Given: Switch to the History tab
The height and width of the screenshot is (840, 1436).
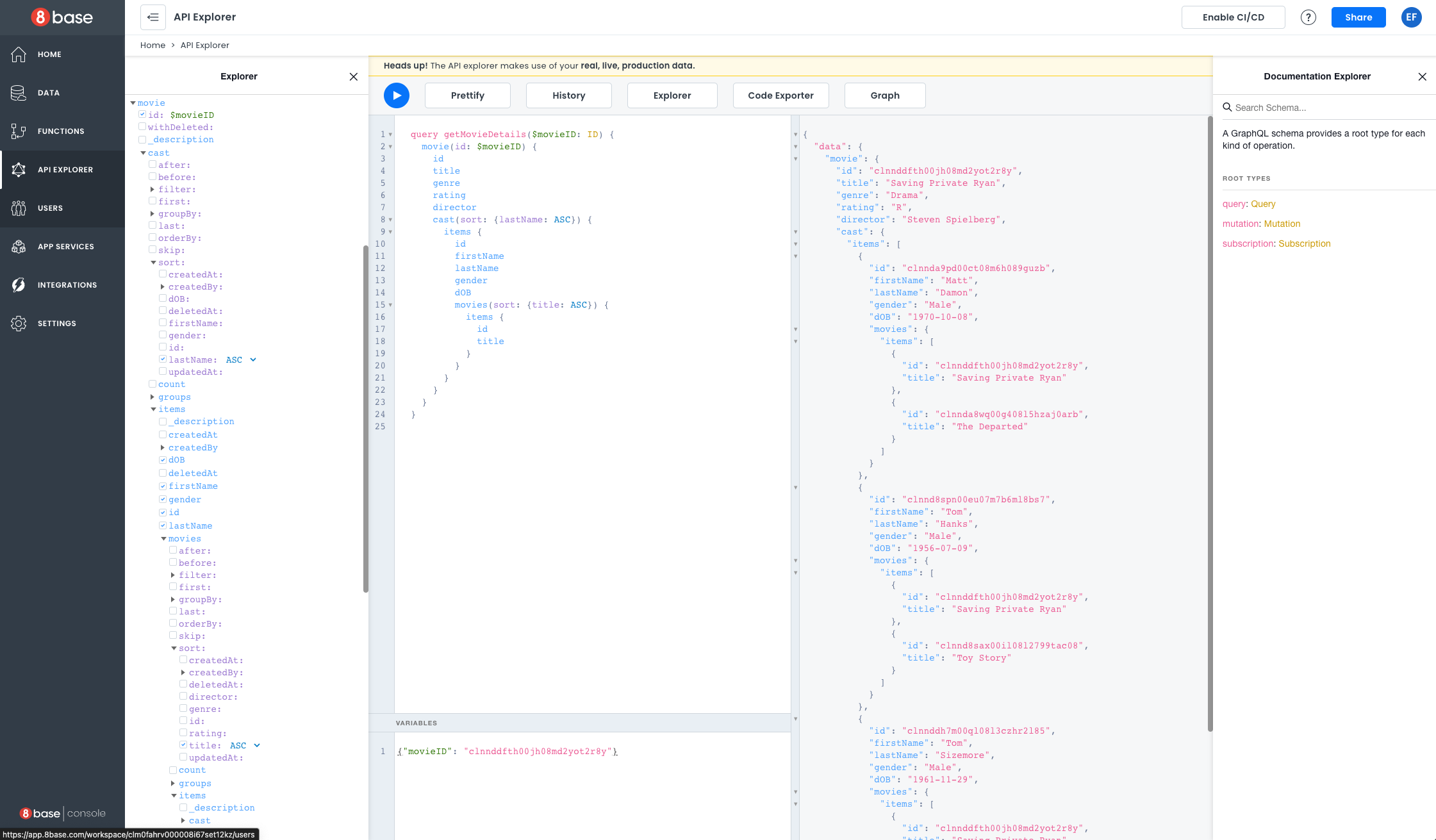Looking at the screenshot, I should coord(568,95).
